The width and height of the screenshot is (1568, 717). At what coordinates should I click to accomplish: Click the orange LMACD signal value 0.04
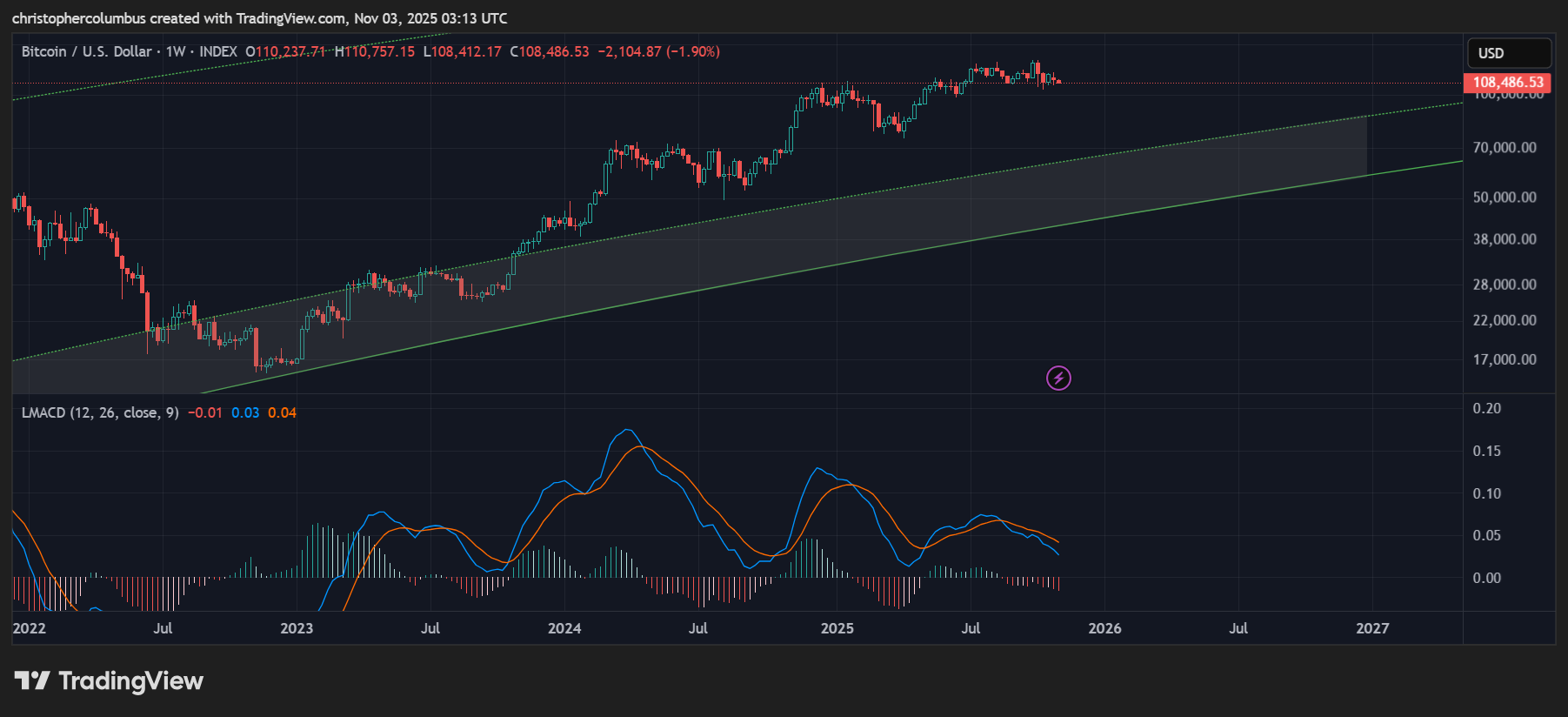(282, 412)
